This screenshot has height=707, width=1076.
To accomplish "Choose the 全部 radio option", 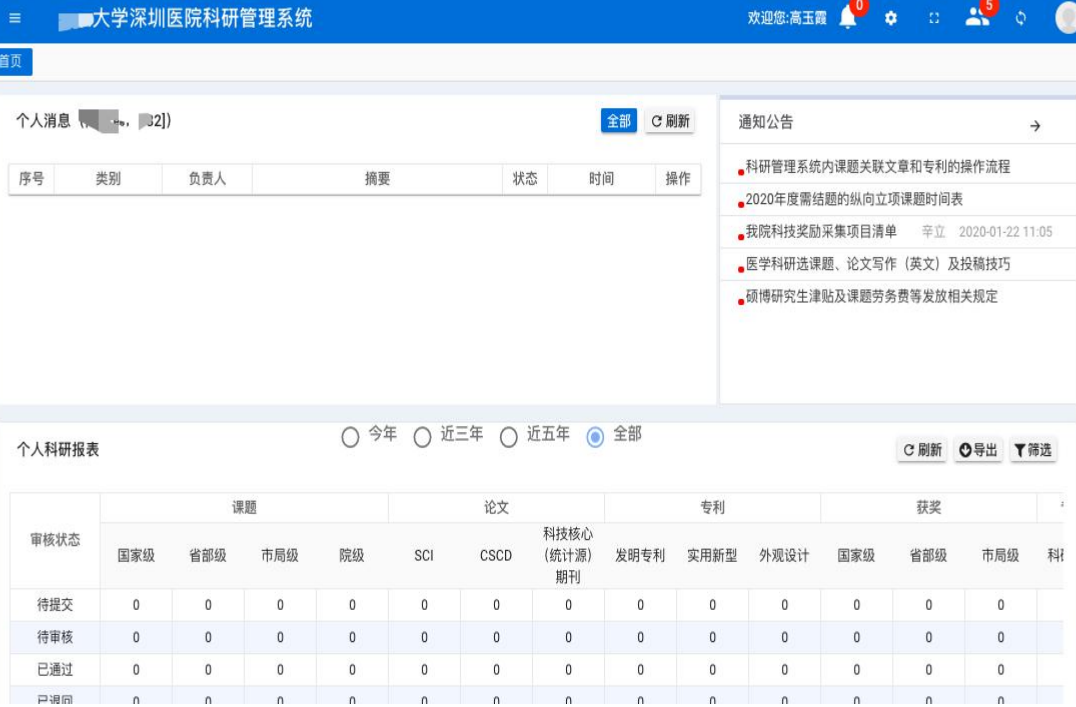I will [596, 437].
